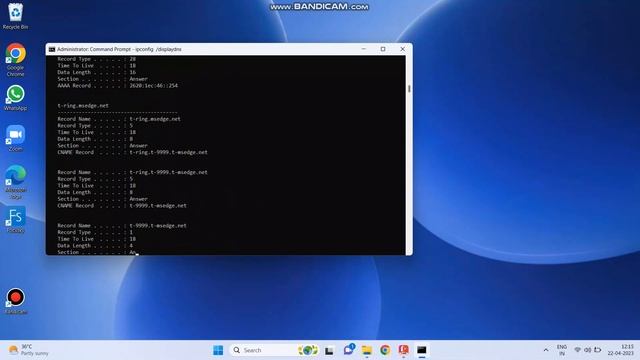The image size is (640, 360).
Task: Click the 't-ring.msedge.net' section heading line
Action: [83, 105]
